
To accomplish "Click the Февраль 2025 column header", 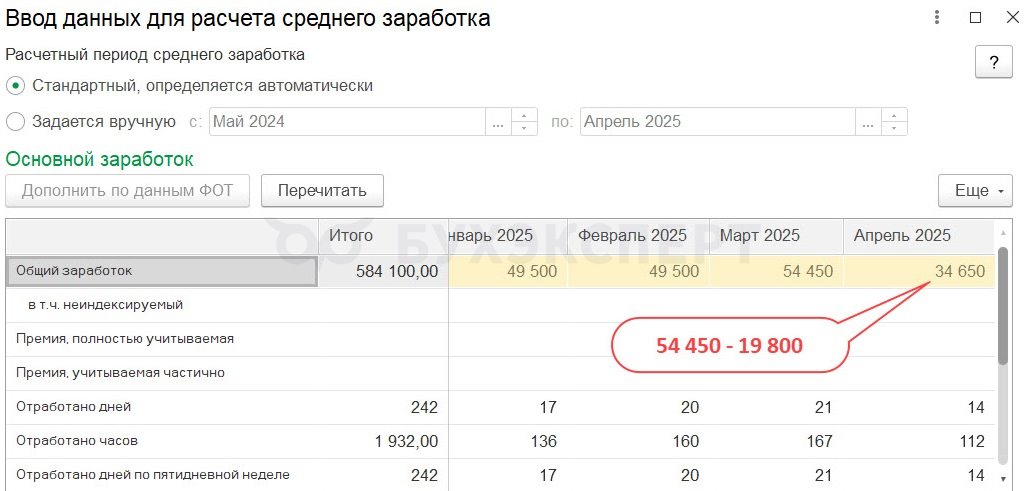I will (638, 236).
